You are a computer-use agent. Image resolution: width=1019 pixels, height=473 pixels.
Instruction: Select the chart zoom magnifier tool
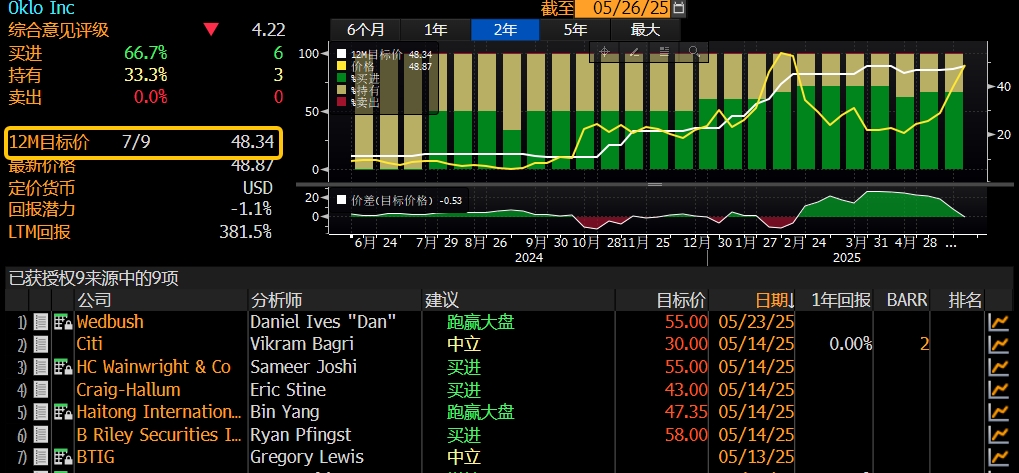point(694,52)
